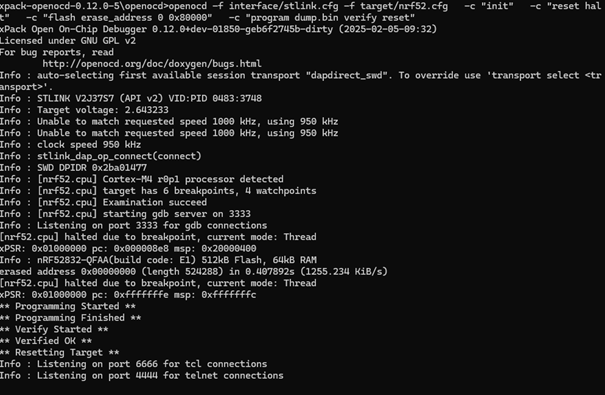Click the 'Cortex-M4 r0p1 processor detected' line
The height and width of the screenshot is (395, 605).
(142, 179)
